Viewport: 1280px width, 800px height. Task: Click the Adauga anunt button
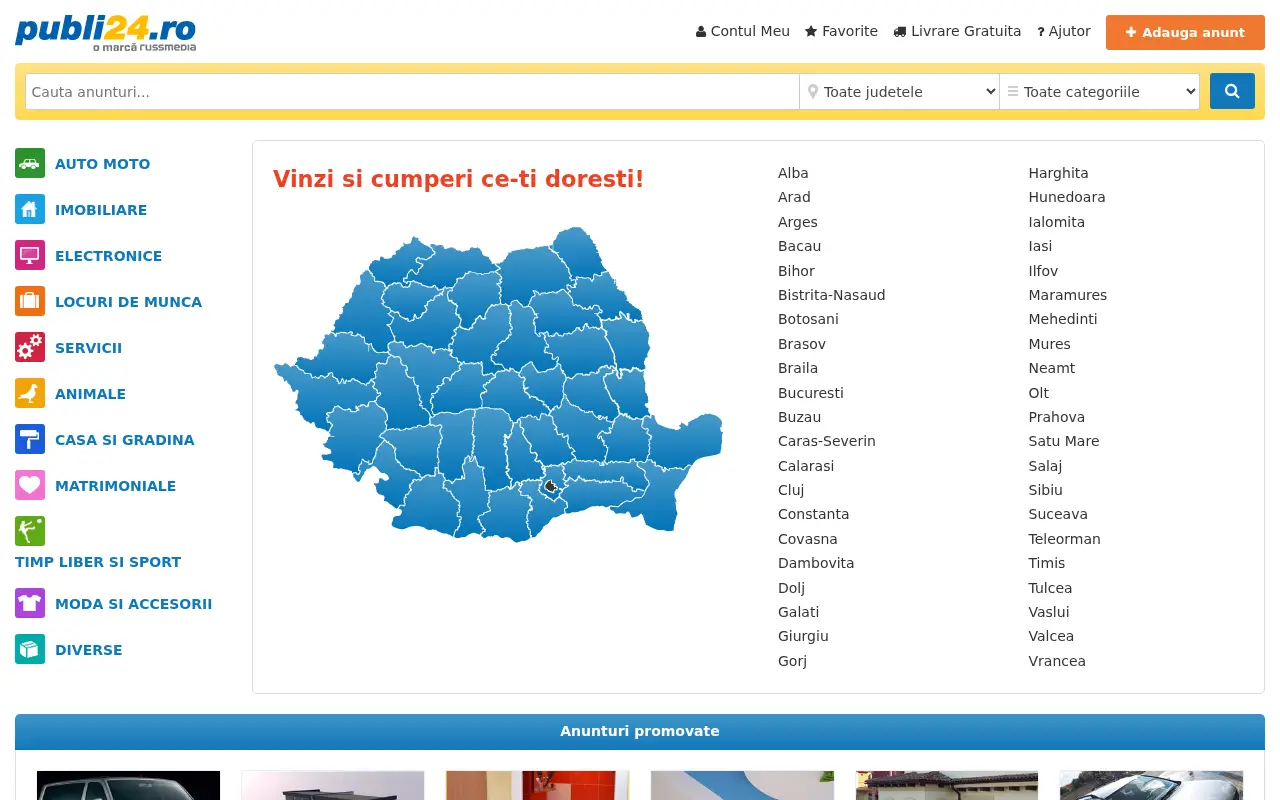[x=1185, y=32]
